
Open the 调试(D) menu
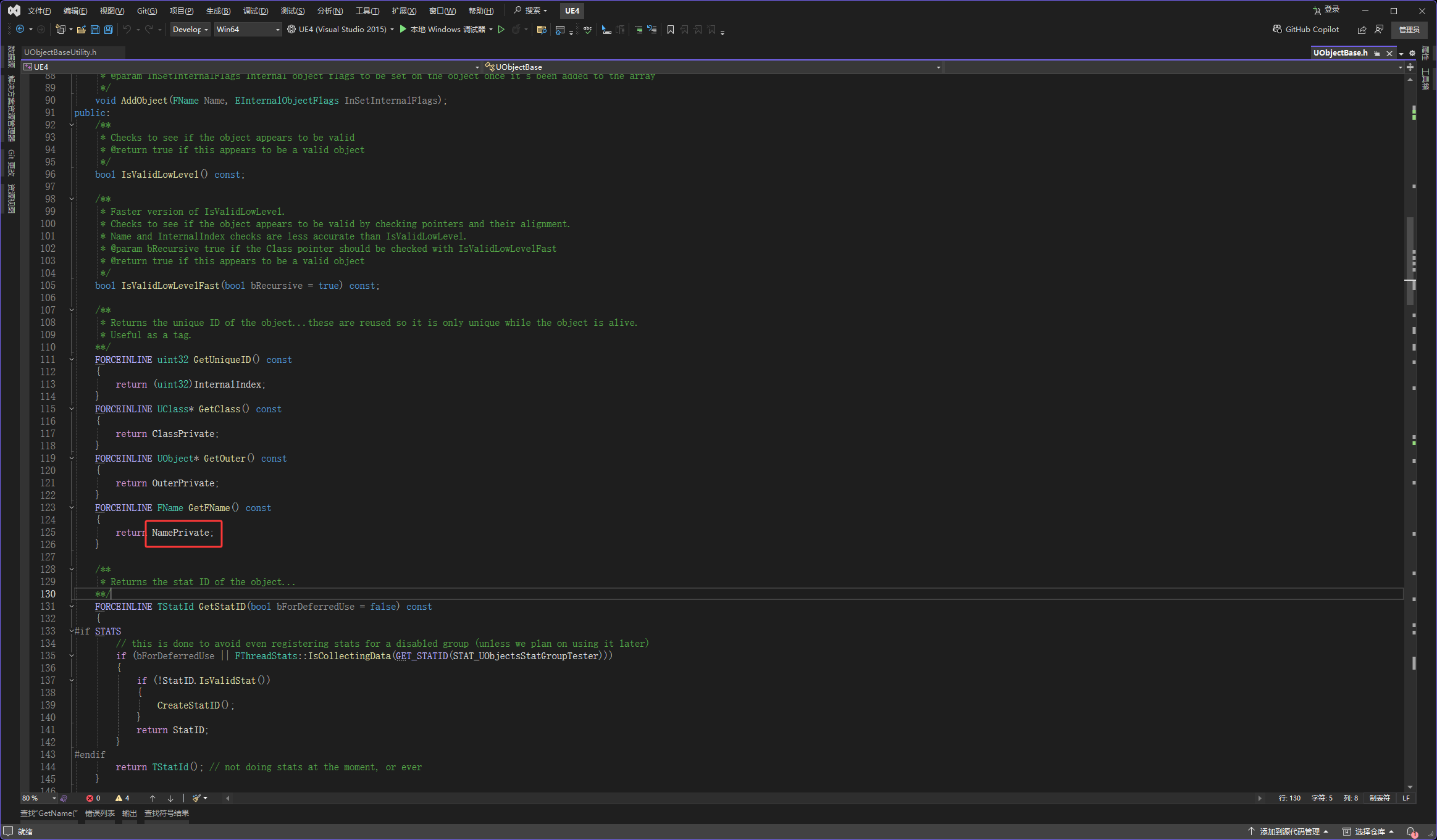(255, 10)
